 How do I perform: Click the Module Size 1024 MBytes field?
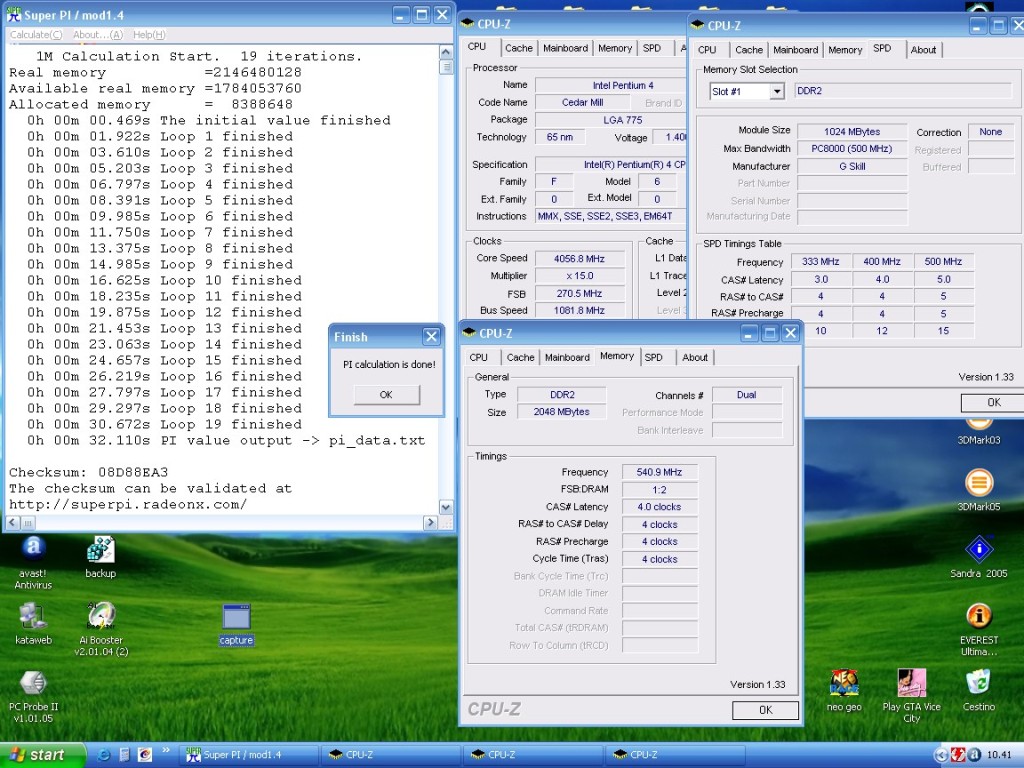point(852,131)
